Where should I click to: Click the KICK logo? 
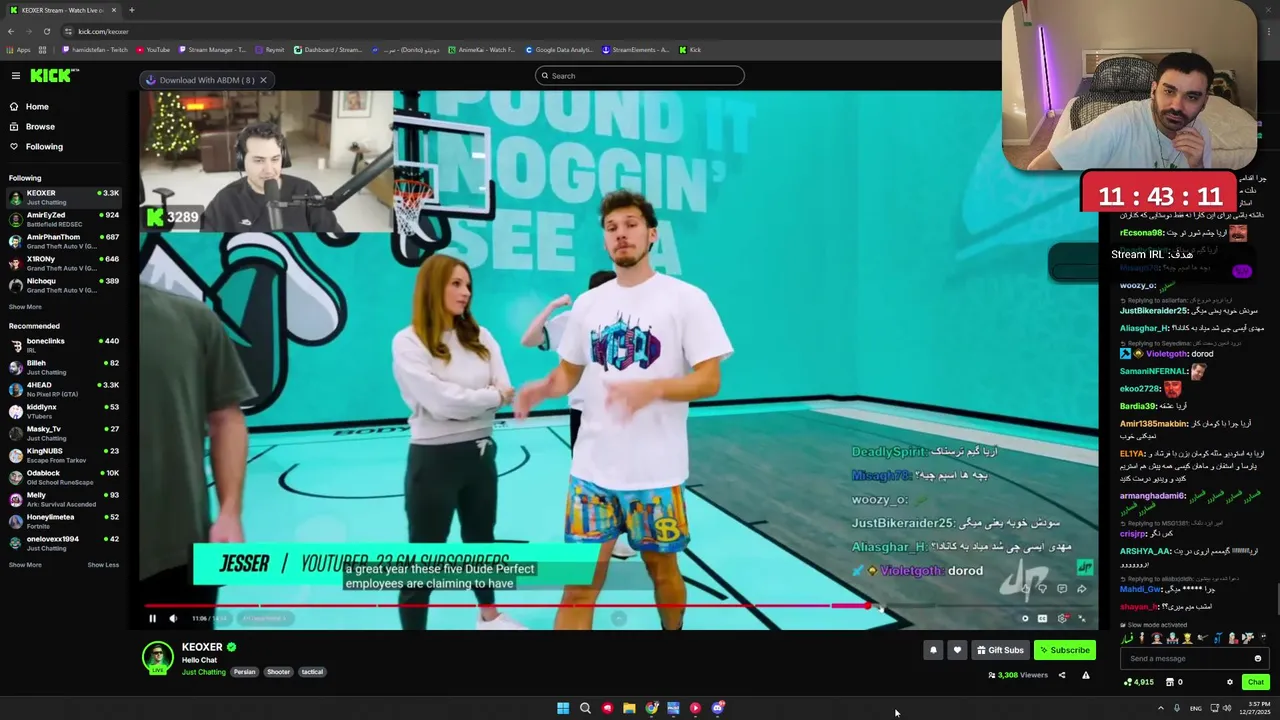coord(49,76)
